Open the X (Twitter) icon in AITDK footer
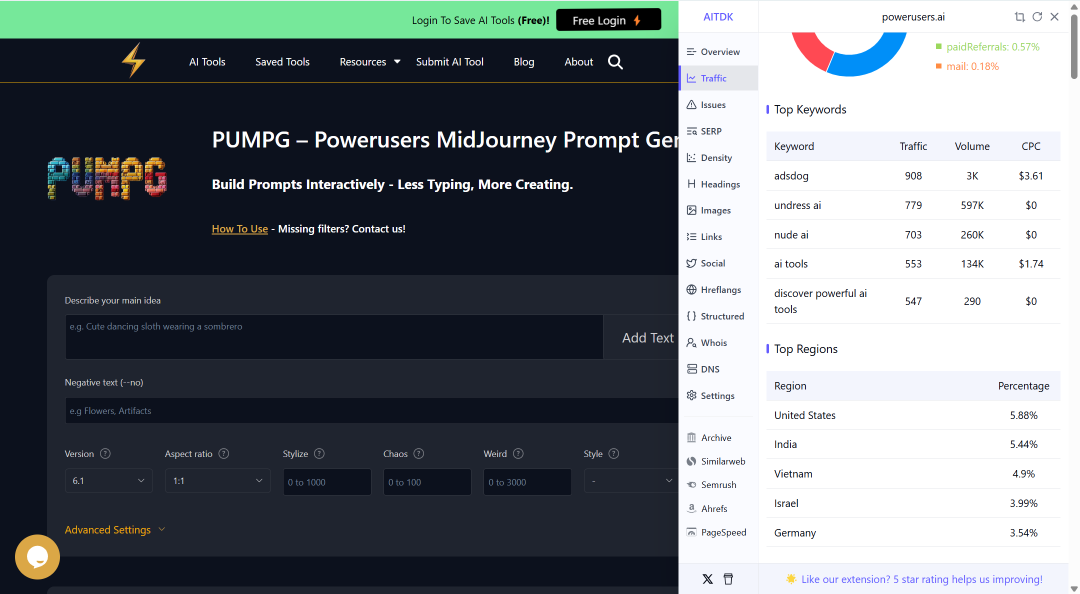Screen dimensions: 1080x594 [707, 579]
